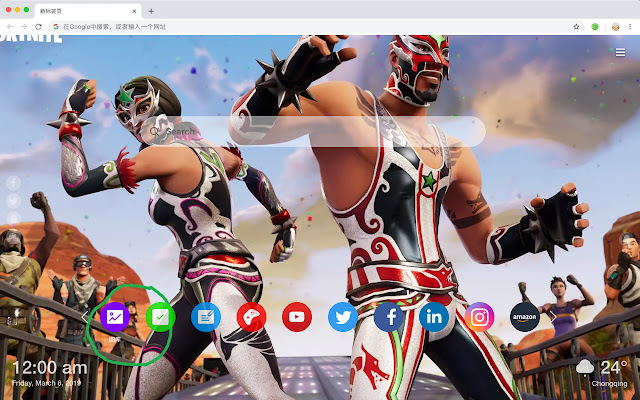This screenshot has height=400, width=640.
Task: Click the faint Facebook icon in left sidebar
Action: pyautogui.click(x=13, y=183)
